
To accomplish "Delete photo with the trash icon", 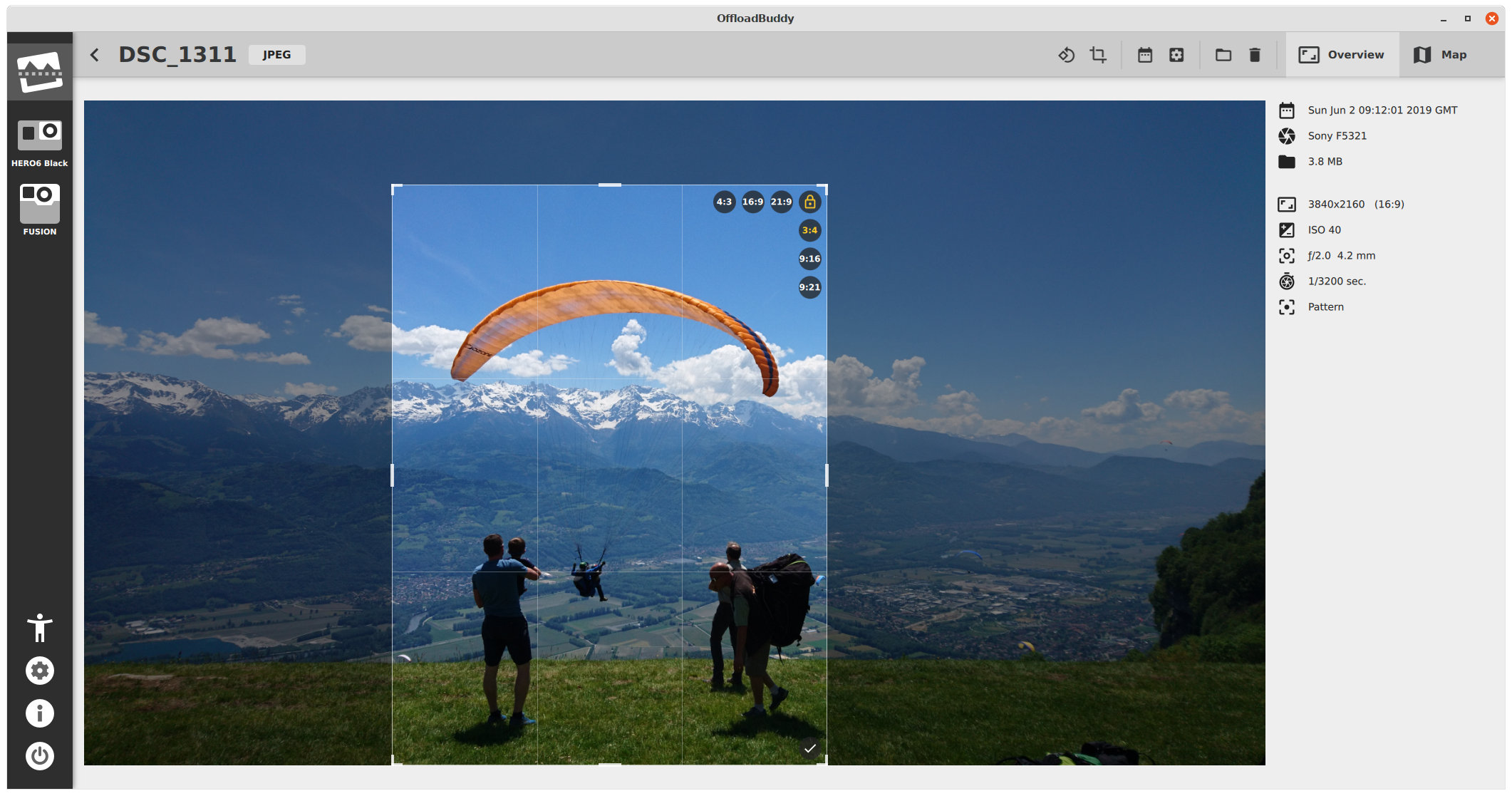I will (1255, 55).
